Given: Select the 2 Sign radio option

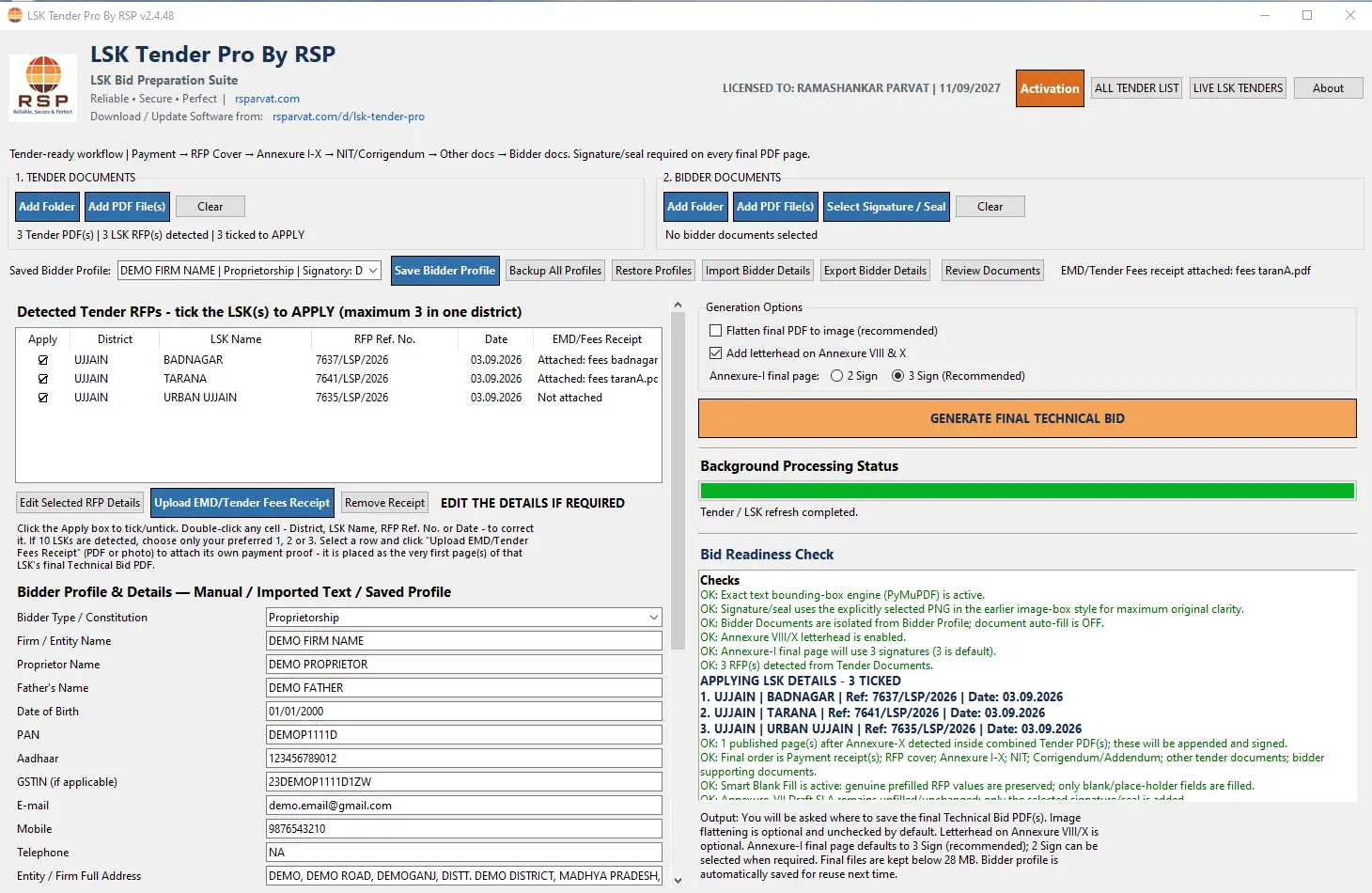Looking at the screenshot, I should pyautogui.click(x=836, y=376).
